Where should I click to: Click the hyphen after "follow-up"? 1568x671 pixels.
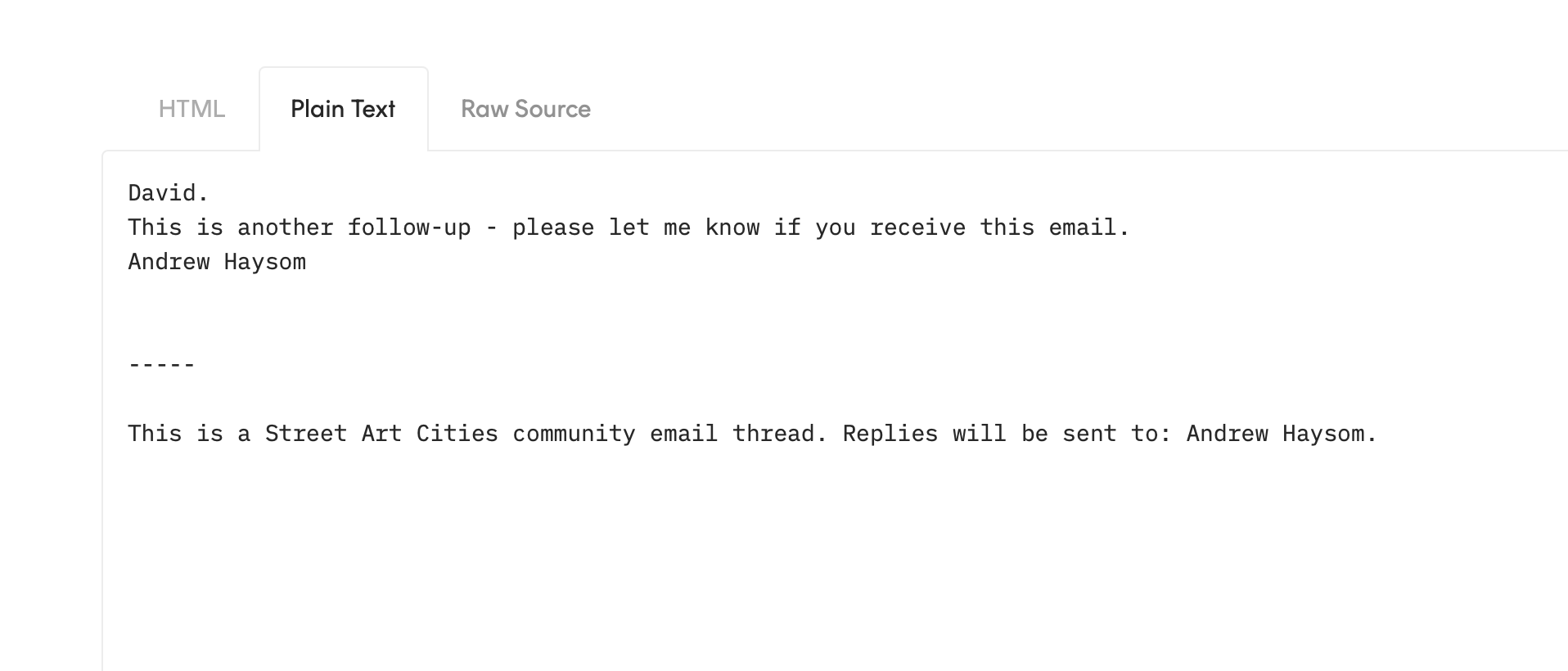click(x=491, y=227)
